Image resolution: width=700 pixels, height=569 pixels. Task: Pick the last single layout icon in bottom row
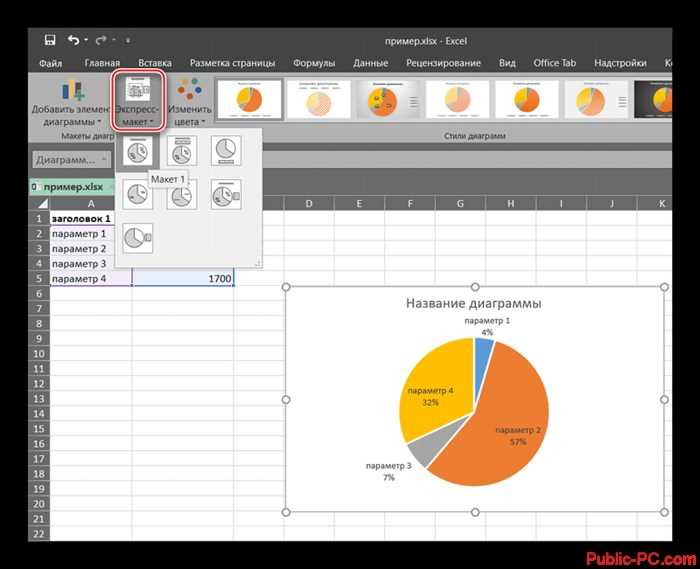click(x=138, y=238)
